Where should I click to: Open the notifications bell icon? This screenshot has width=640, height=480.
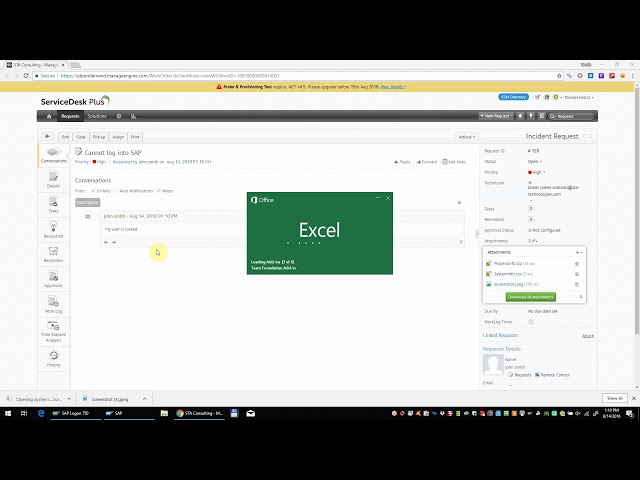point(520,116)
